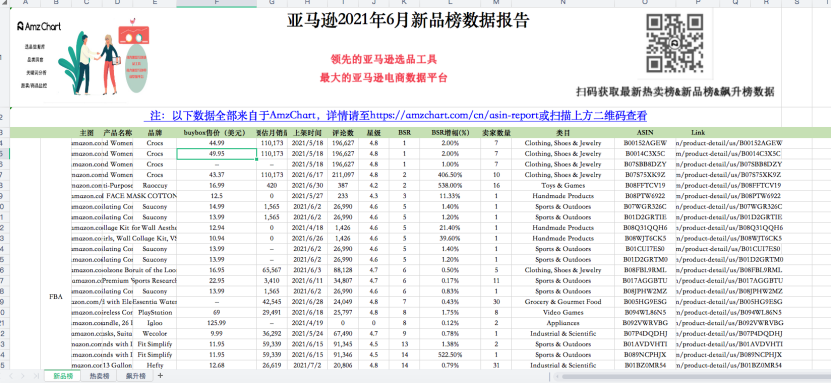831x383 pixels.
Task: Select the ASIN column cell B01BZ0MR54
Action: pyautogui.click(x=645, y=366)
